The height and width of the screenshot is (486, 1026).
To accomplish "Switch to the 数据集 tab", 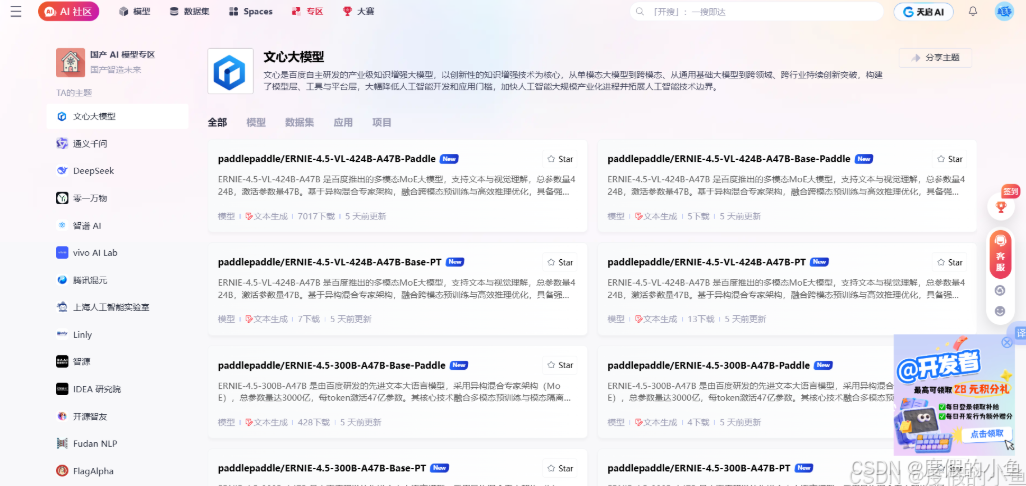I will tap(299, 122).
